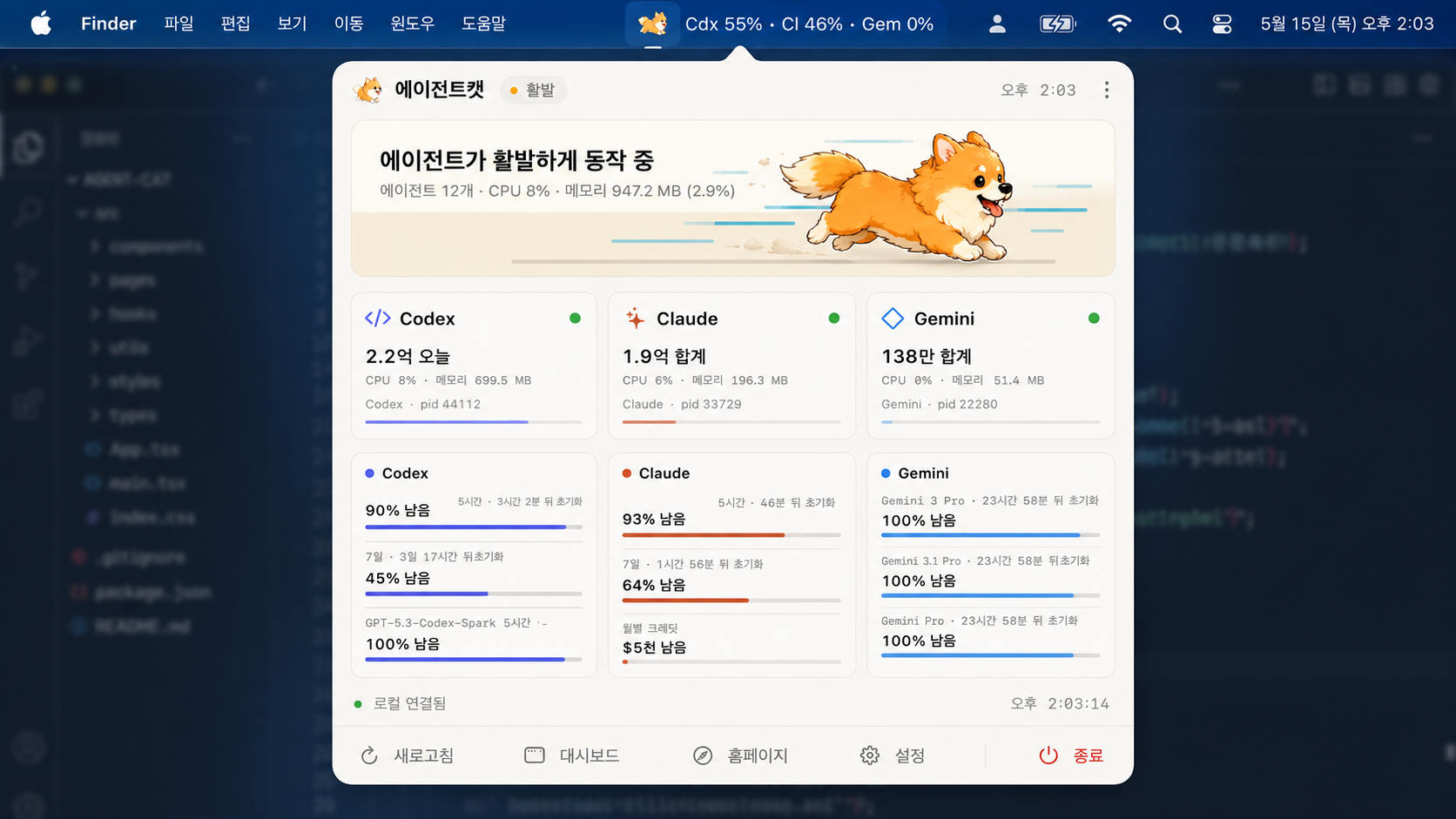Viewport: 1456px width, 819px height.
Task: Click the '2.2억 오늘' token count
Action: click(x=408, y=356)
